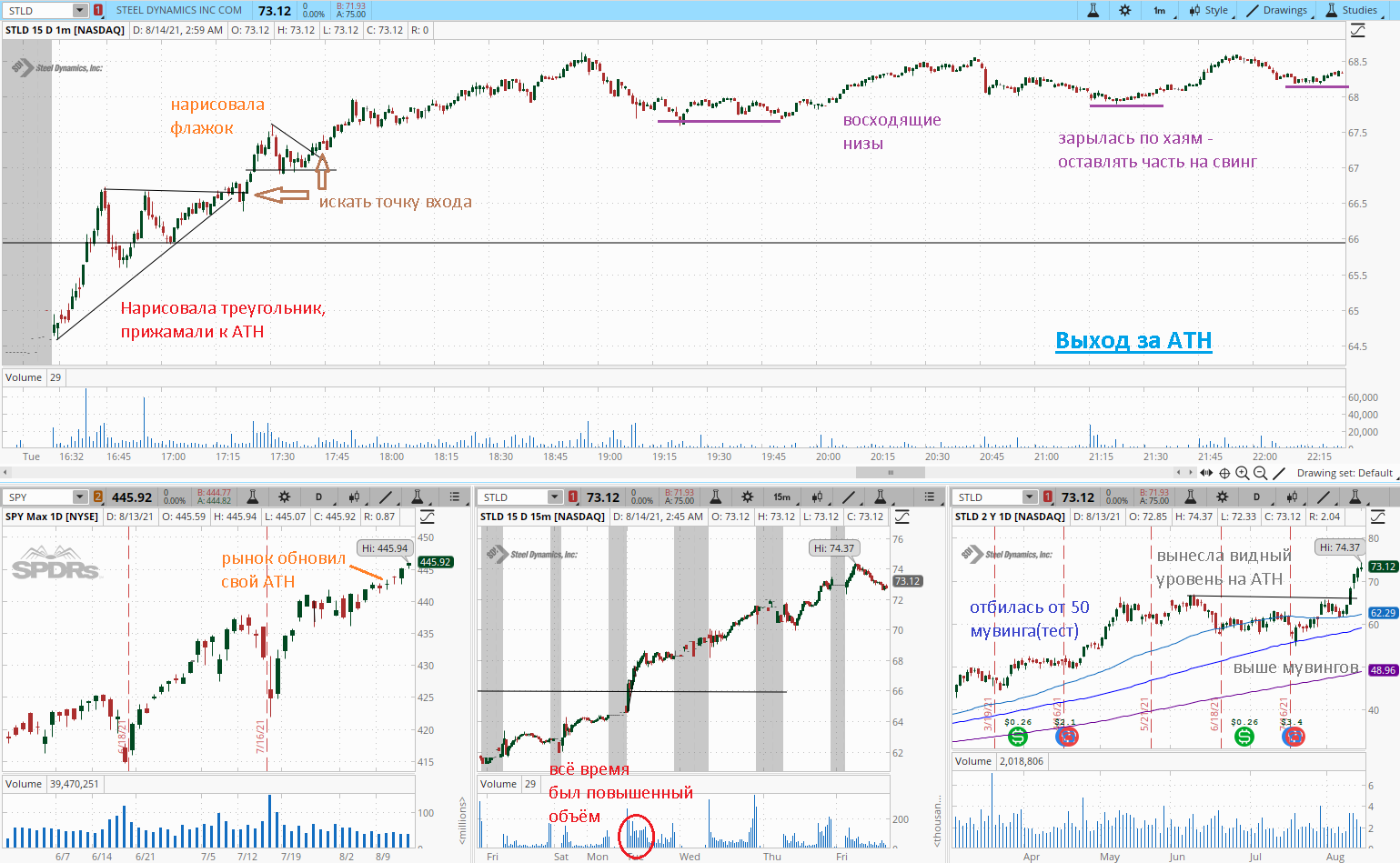Viewport: 1400px width, 863px height.
Task: Open symbol dropdown in 15m STLD panel
Action: pyautogui.click(x=555, y=497)
